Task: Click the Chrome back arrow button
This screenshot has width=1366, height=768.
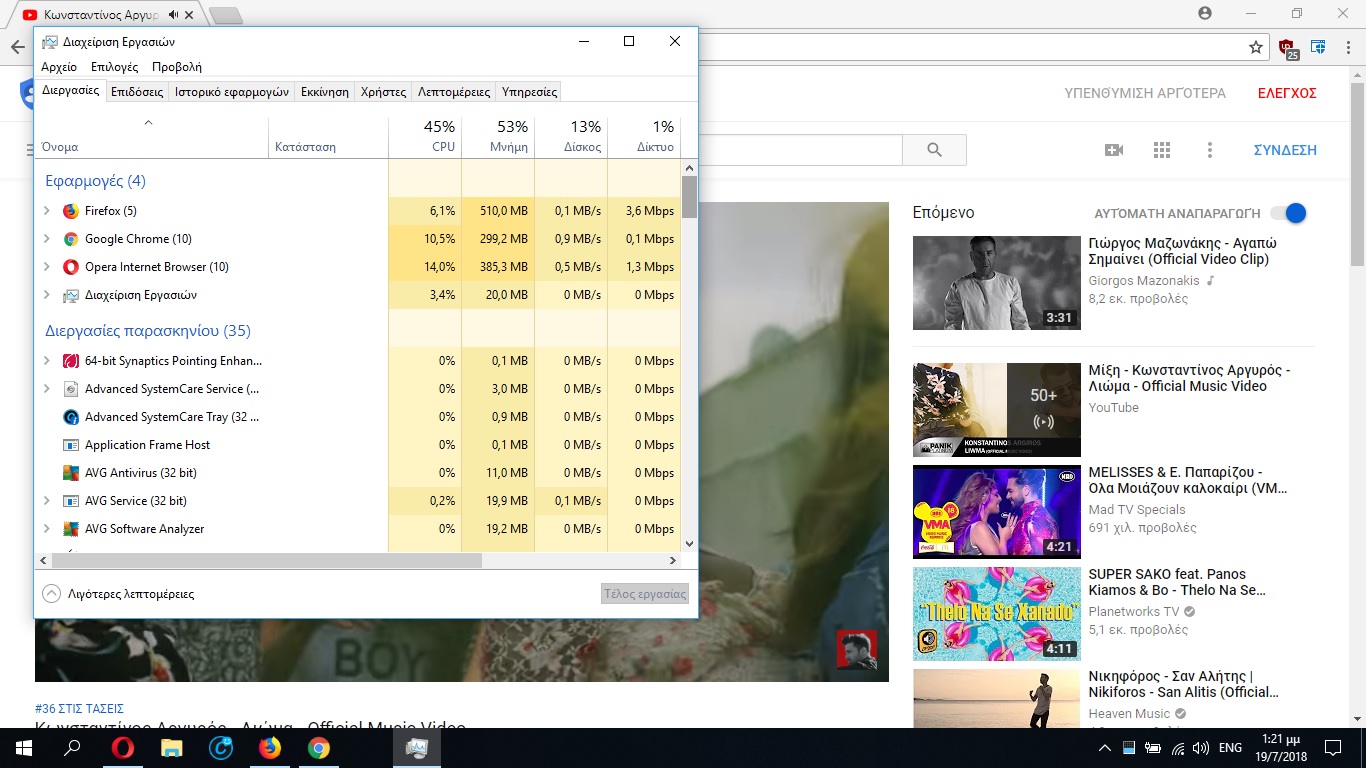Action: click(x=17, y=47)
